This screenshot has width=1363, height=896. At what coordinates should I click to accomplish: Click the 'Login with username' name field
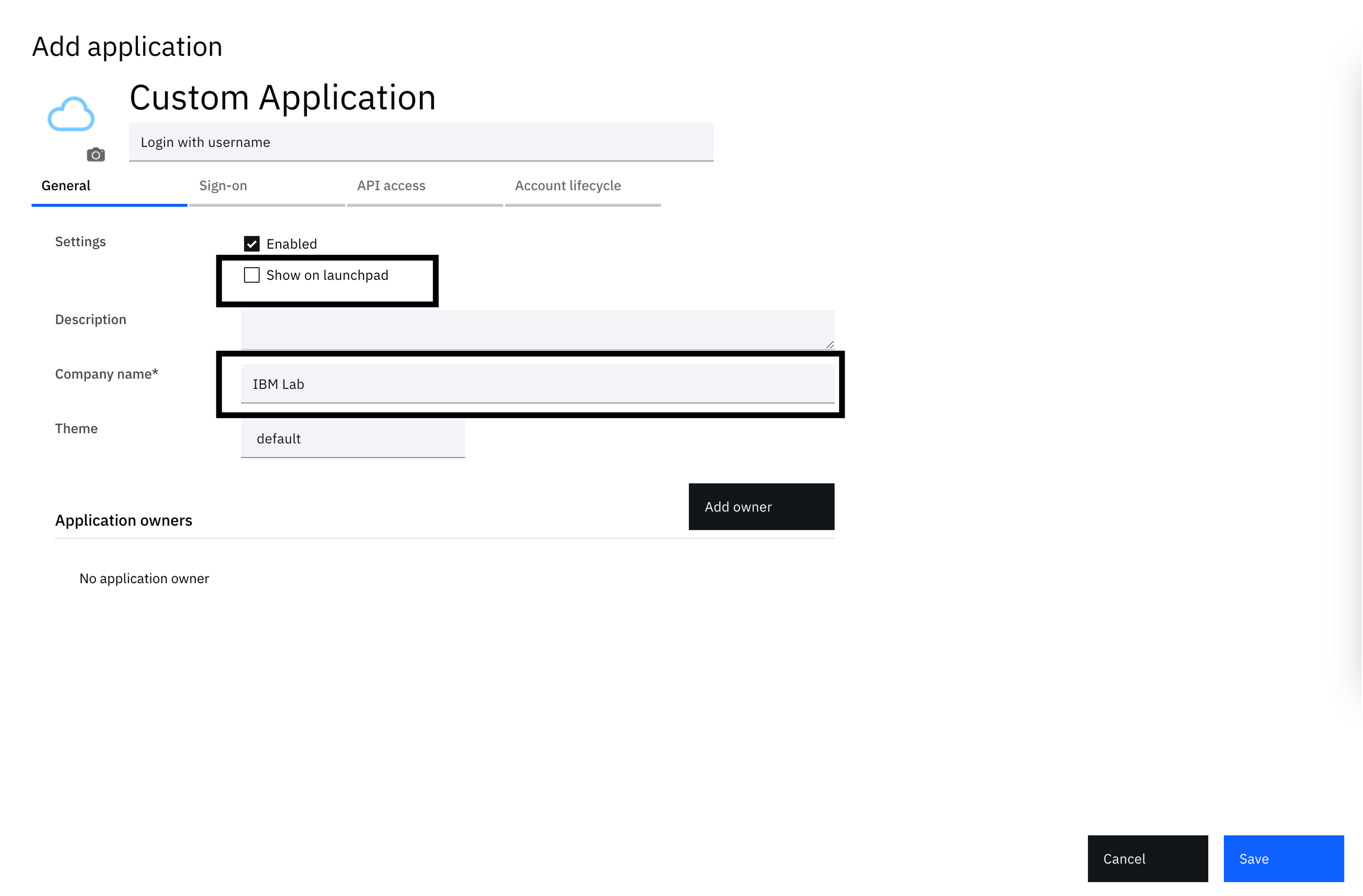[x=421, y=142]
